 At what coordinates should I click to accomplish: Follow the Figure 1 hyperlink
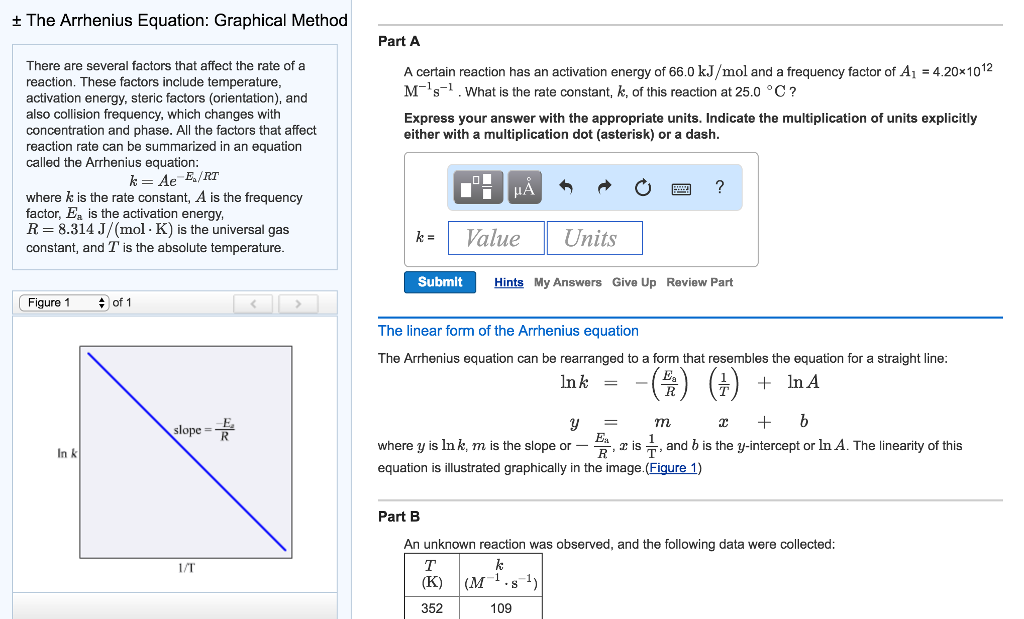tap(673, 468)
